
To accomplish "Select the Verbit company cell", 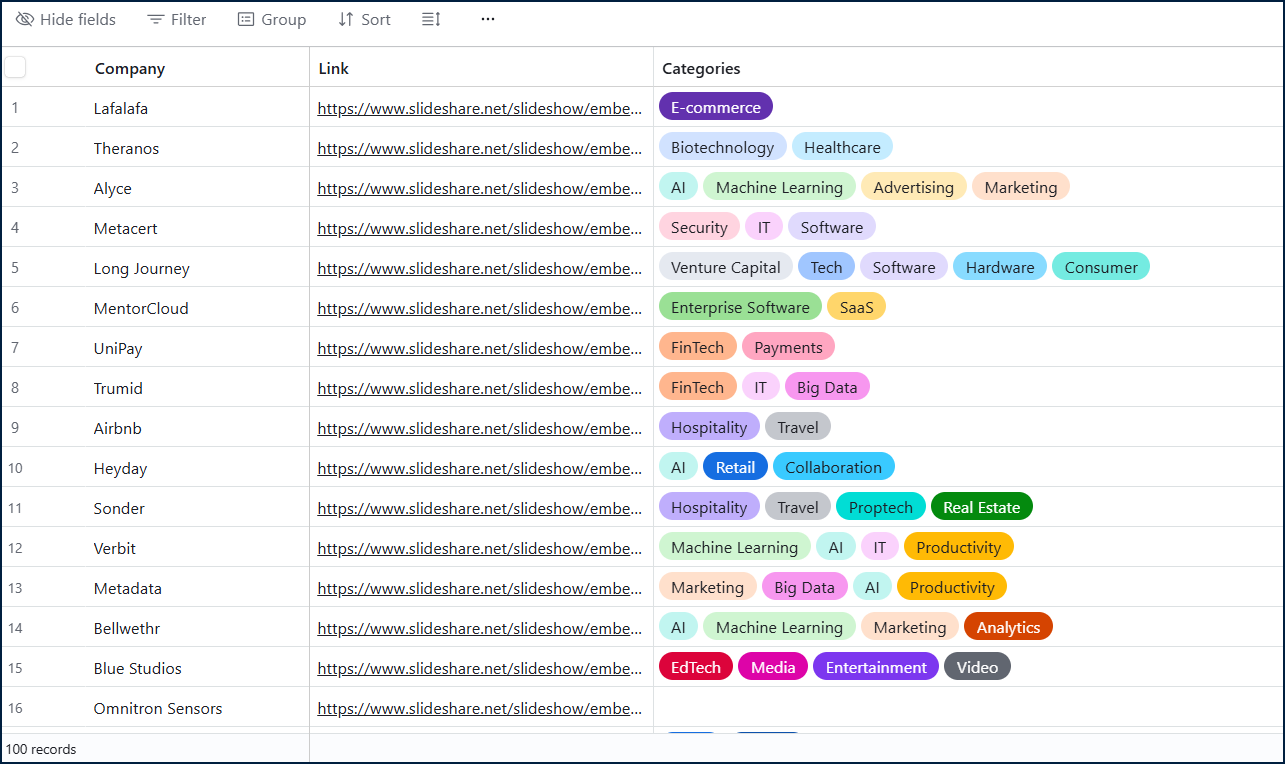I will click(x=197, y=548).
